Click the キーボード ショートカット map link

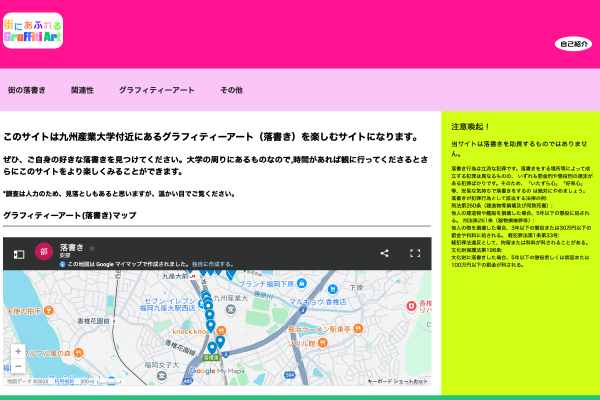coord(397,381)
